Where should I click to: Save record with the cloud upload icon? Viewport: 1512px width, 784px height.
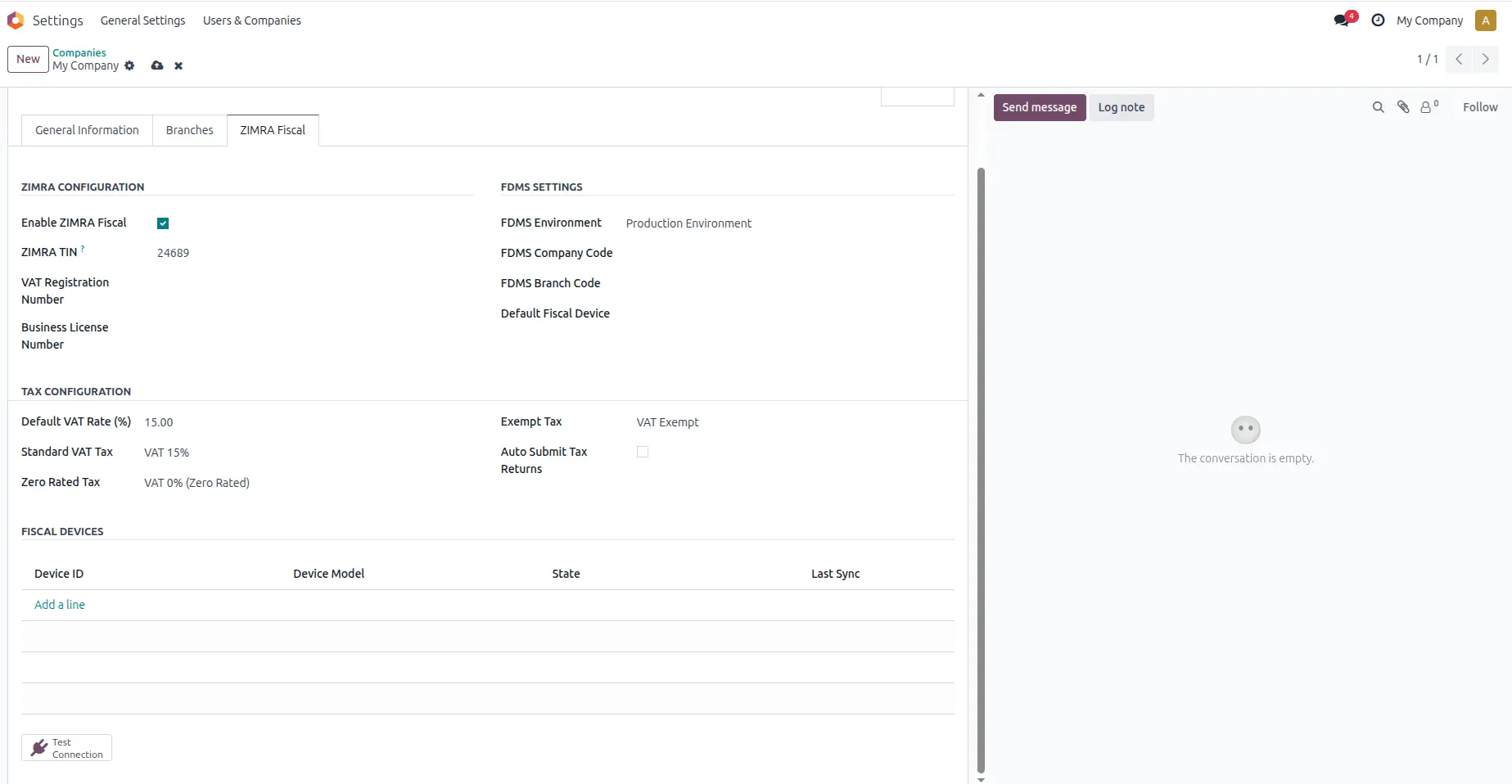click(x=157, y=65)
